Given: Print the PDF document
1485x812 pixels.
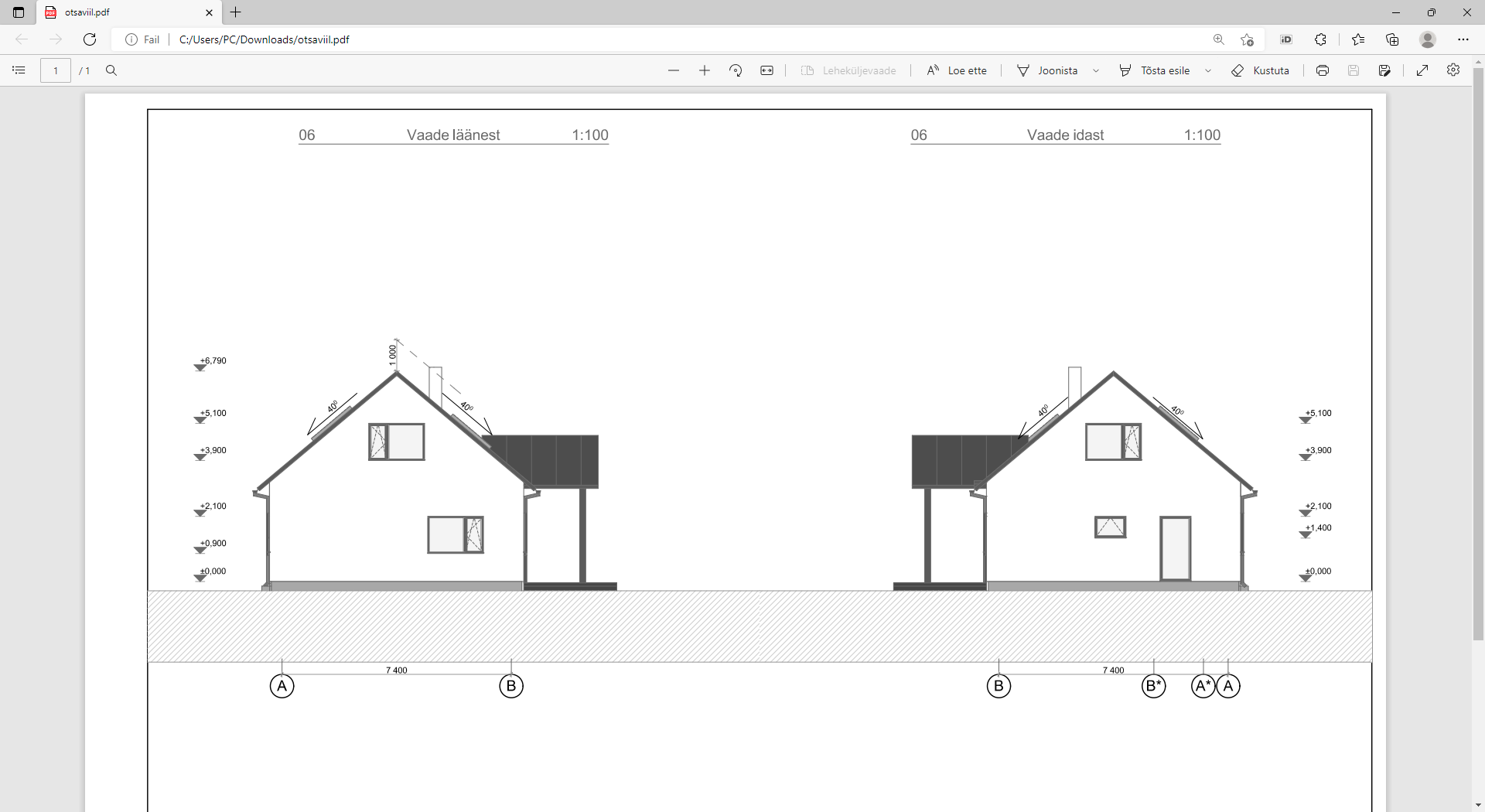Looking at the screenshot, I should (x=1323, y=70).
